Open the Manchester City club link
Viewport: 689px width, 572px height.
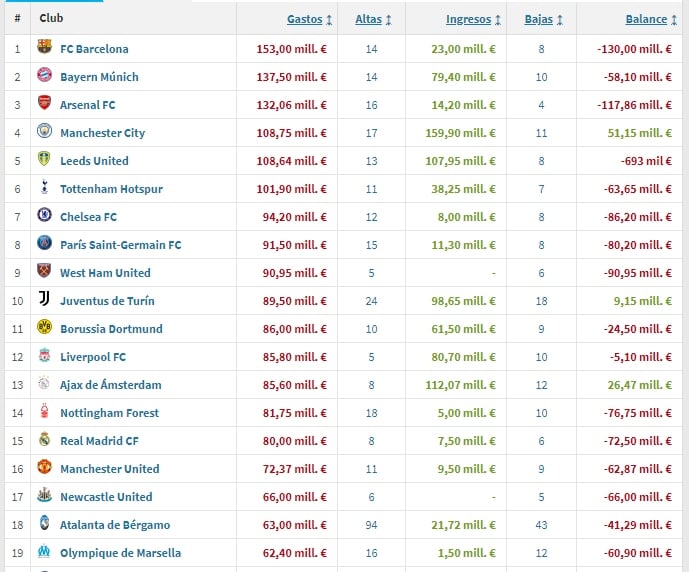(102, 133)
